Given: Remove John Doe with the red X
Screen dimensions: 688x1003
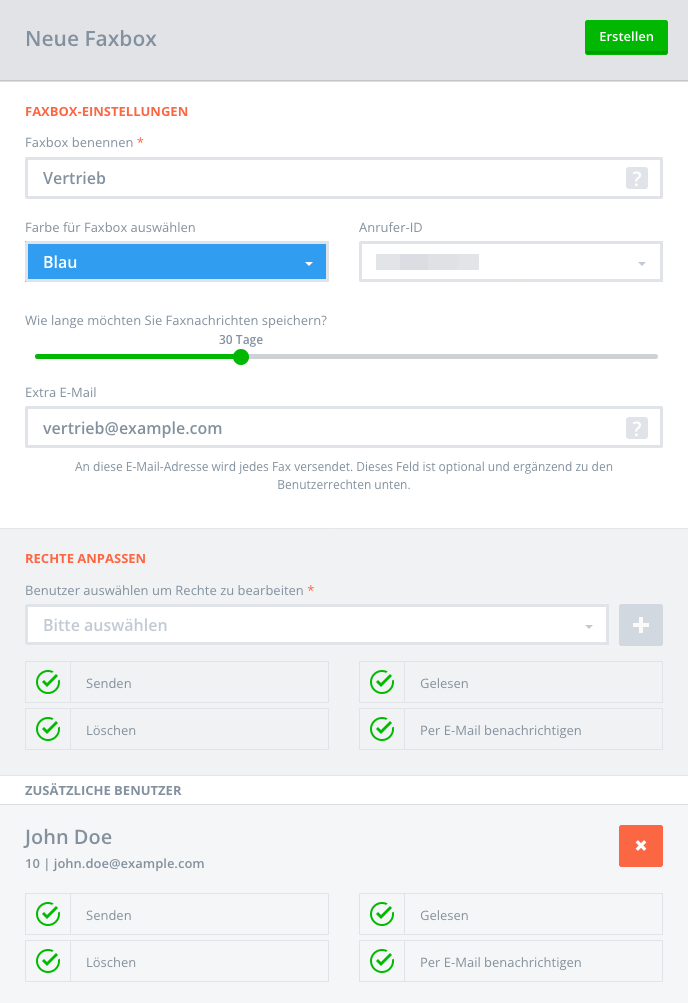Looking at the screenshot, I should click(x=641, y=846).
